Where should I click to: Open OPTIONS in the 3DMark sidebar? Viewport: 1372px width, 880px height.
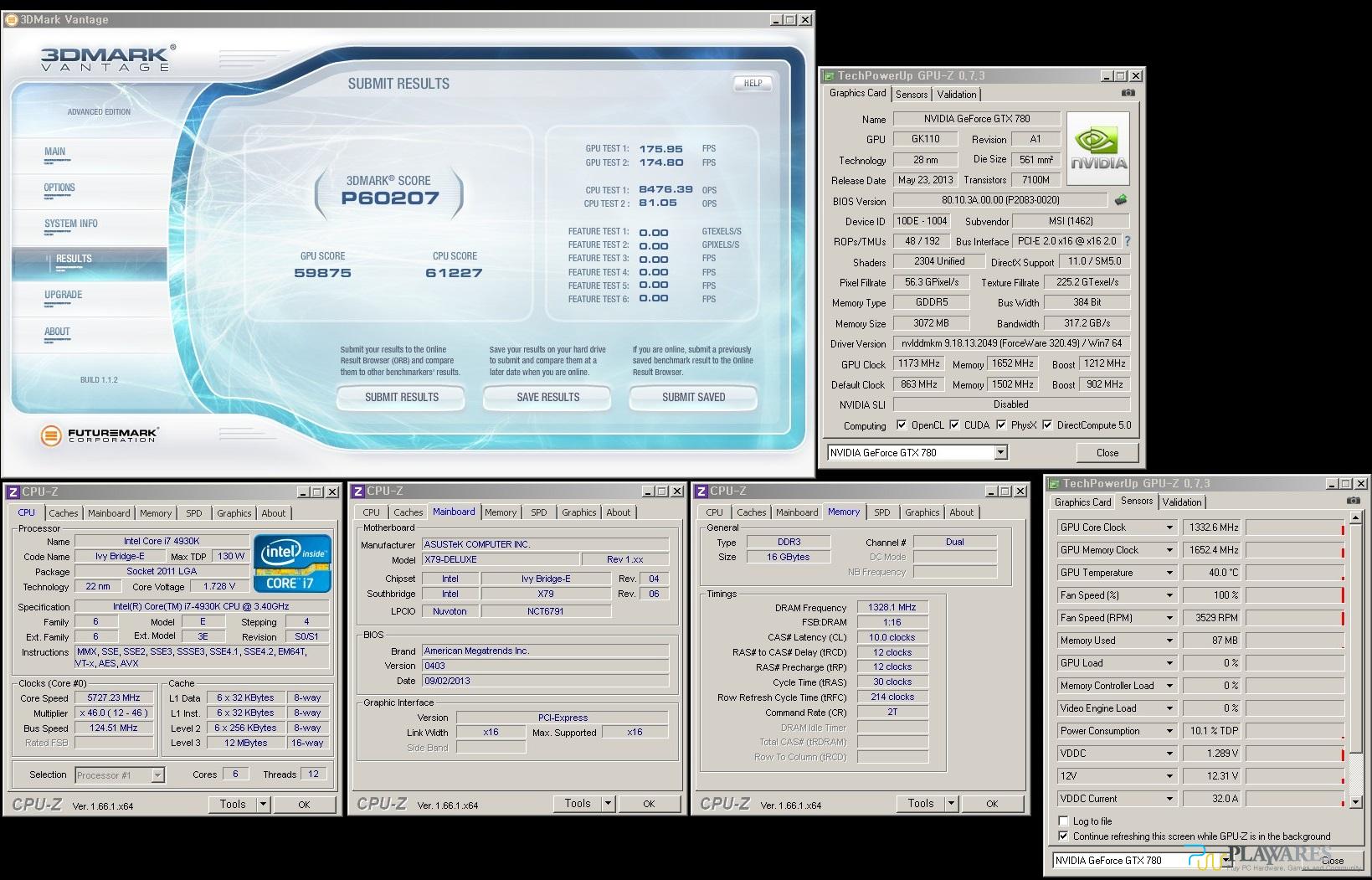59,188
